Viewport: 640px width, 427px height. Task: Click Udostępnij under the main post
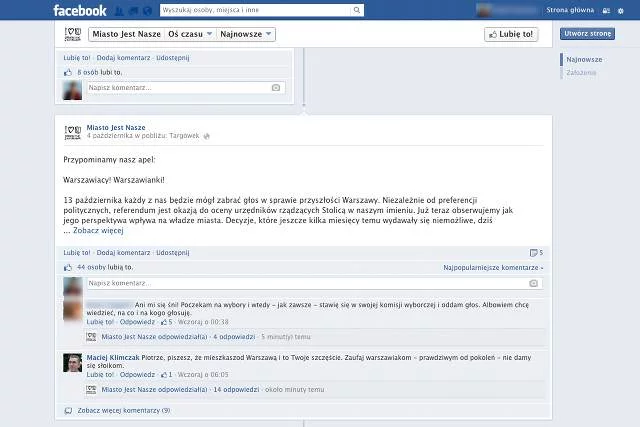click(173, 253)
